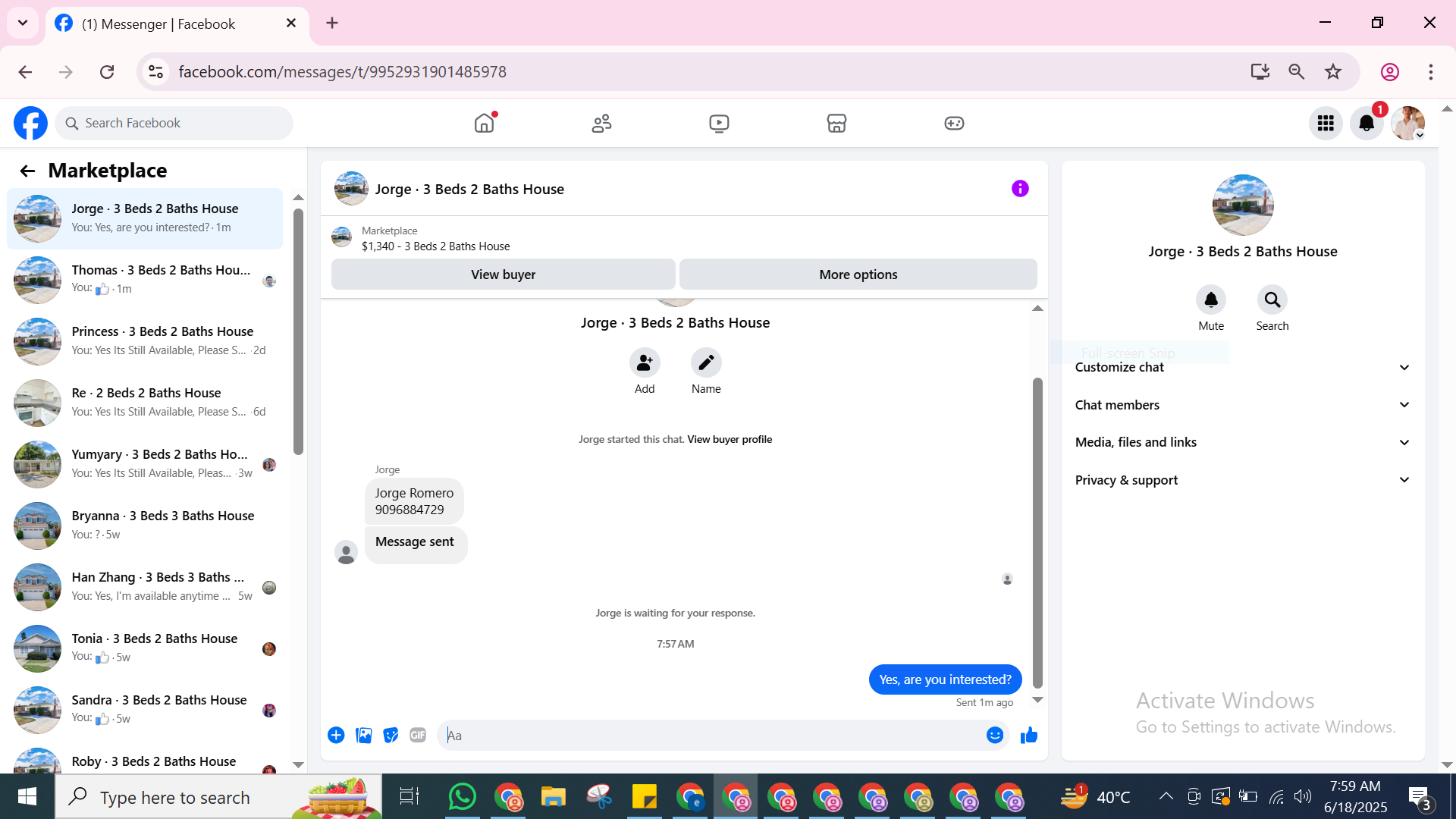
Task: Open File Explorer from the taskbar
Action: click(553, 796)
